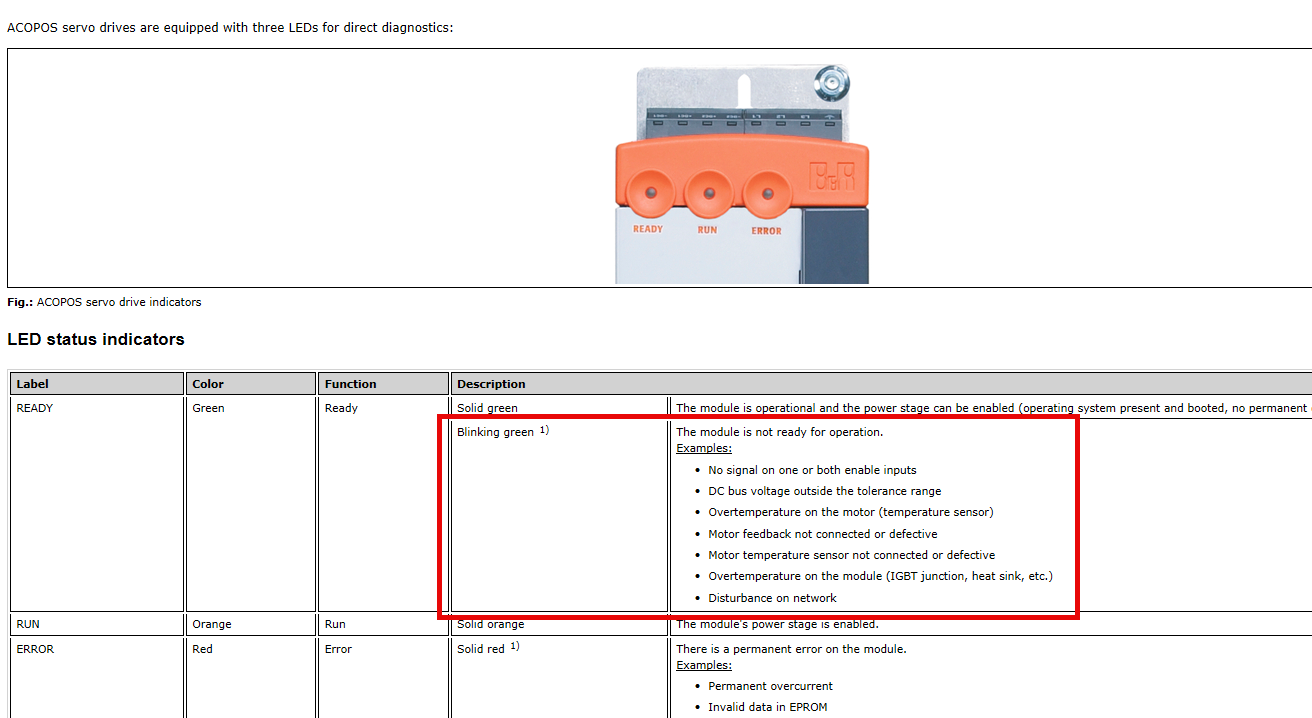Image resolution: width=1312 pixels, height=718 pixels.
Task: Click the "Color" column header
Action: pyautogui.click(x=252, y=383)
